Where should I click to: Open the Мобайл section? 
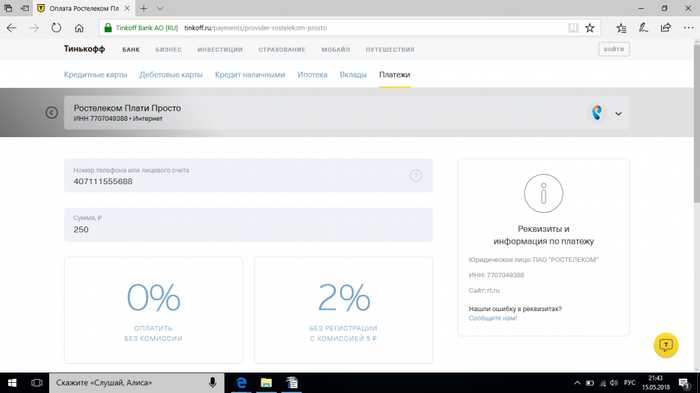coord(336,50)
